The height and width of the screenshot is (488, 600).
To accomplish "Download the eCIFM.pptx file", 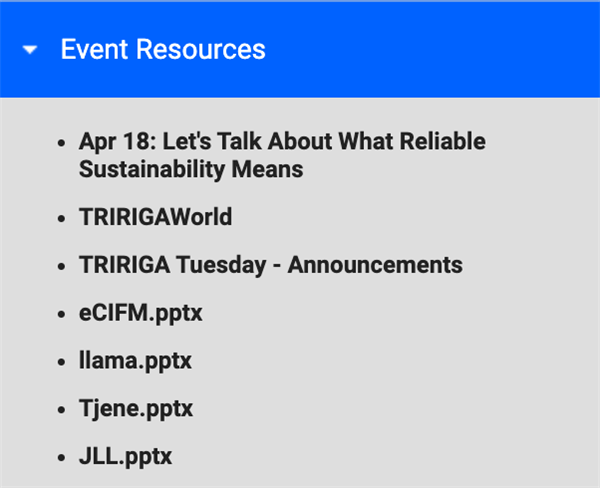I will pyautogui.click(x=140, y=313).
